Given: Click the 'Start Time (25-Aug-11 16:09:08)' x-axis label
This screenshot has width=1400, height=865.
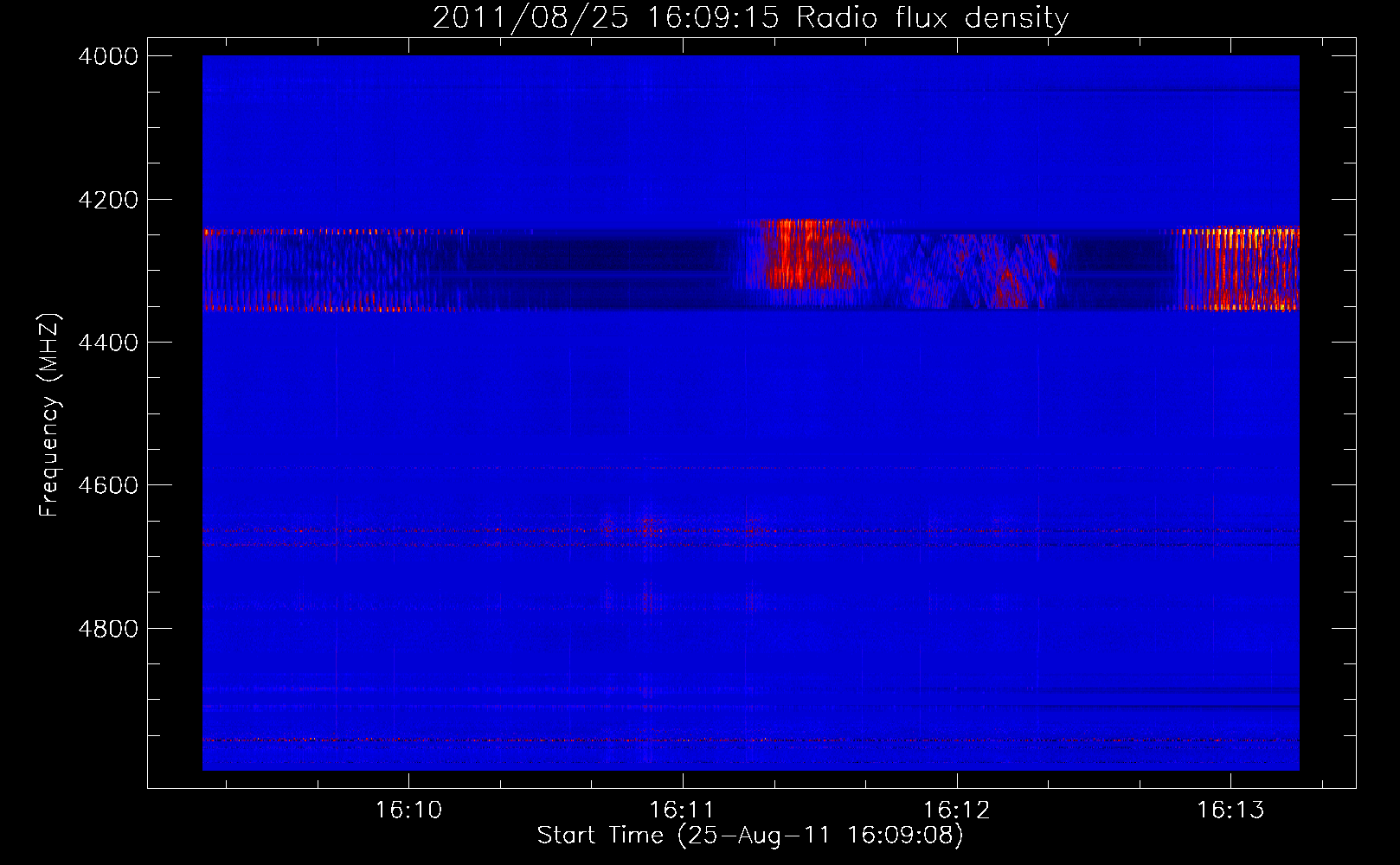Looking at the screenshot, I should (x=750, y=836).
